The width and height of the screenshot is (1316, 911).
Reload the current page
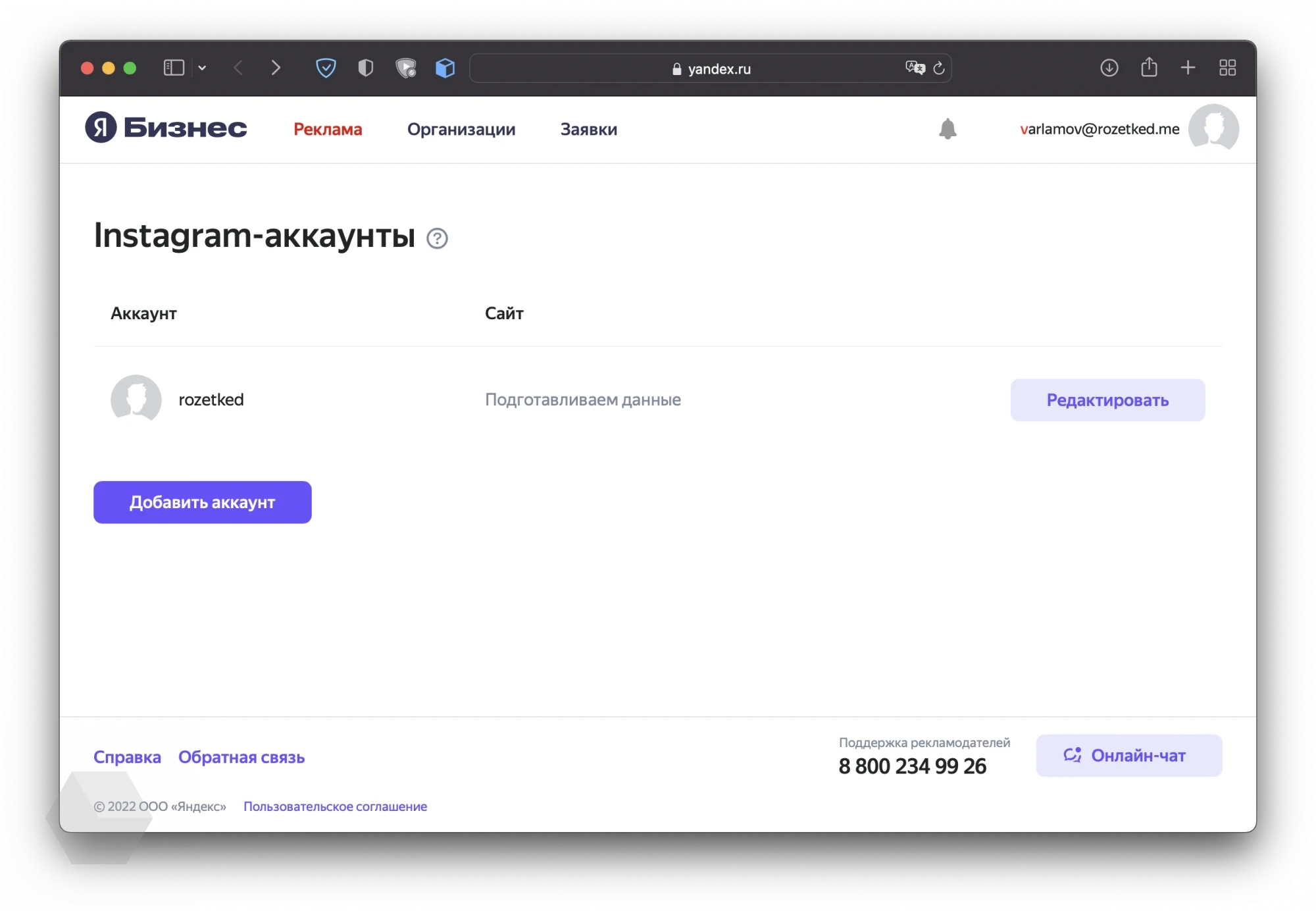[939, 68]
